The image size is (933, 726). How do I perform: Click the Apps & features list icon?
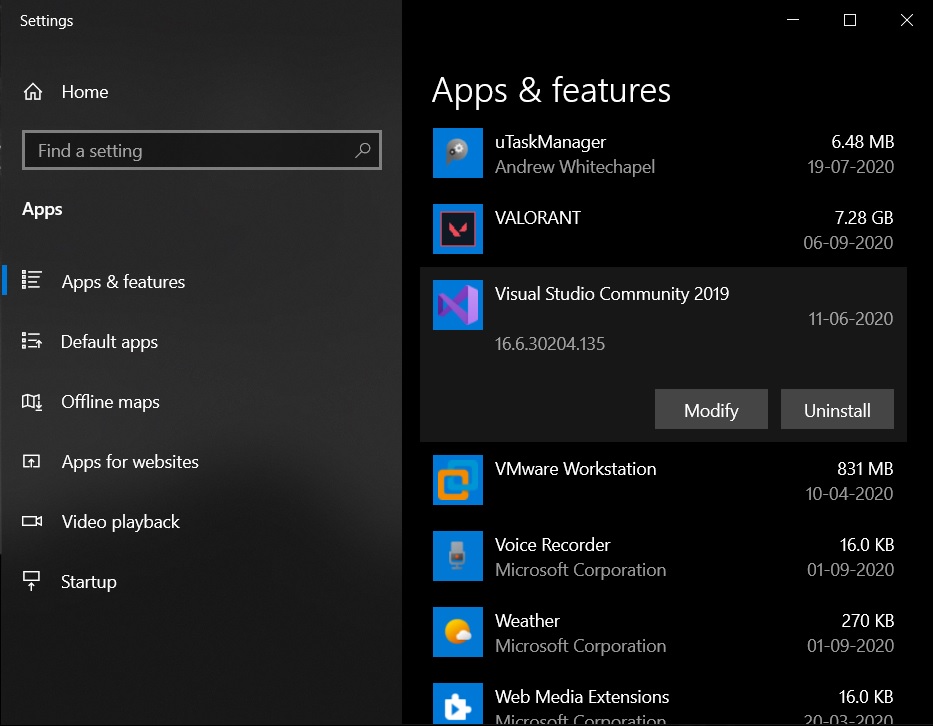coord(32,280)
